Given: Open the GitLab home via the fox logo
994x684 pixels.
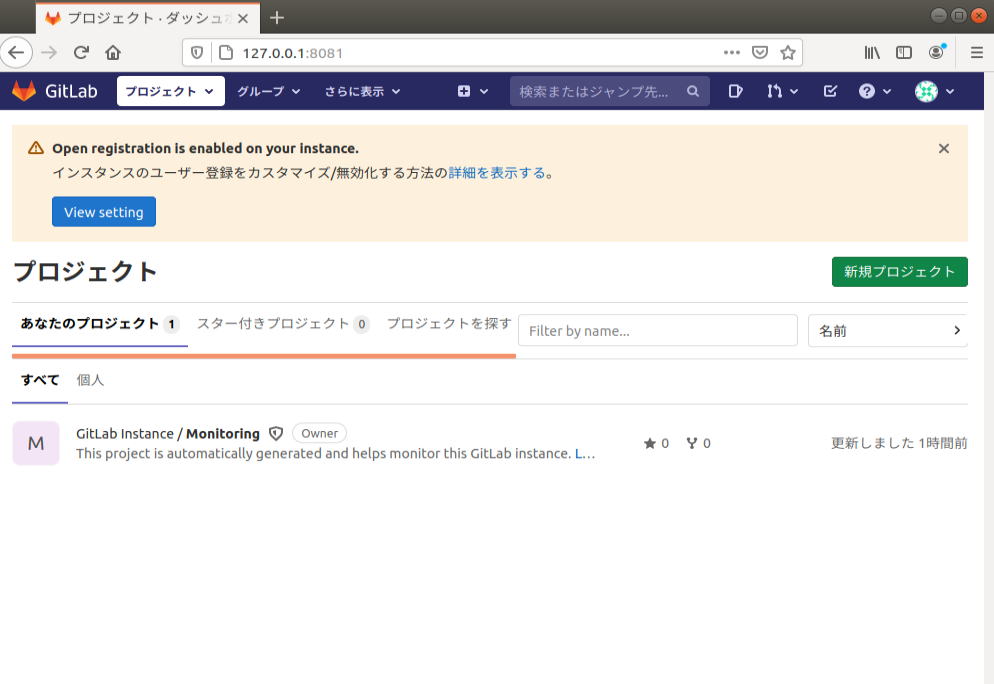Looking at the screenshot, I should [22, 91].
